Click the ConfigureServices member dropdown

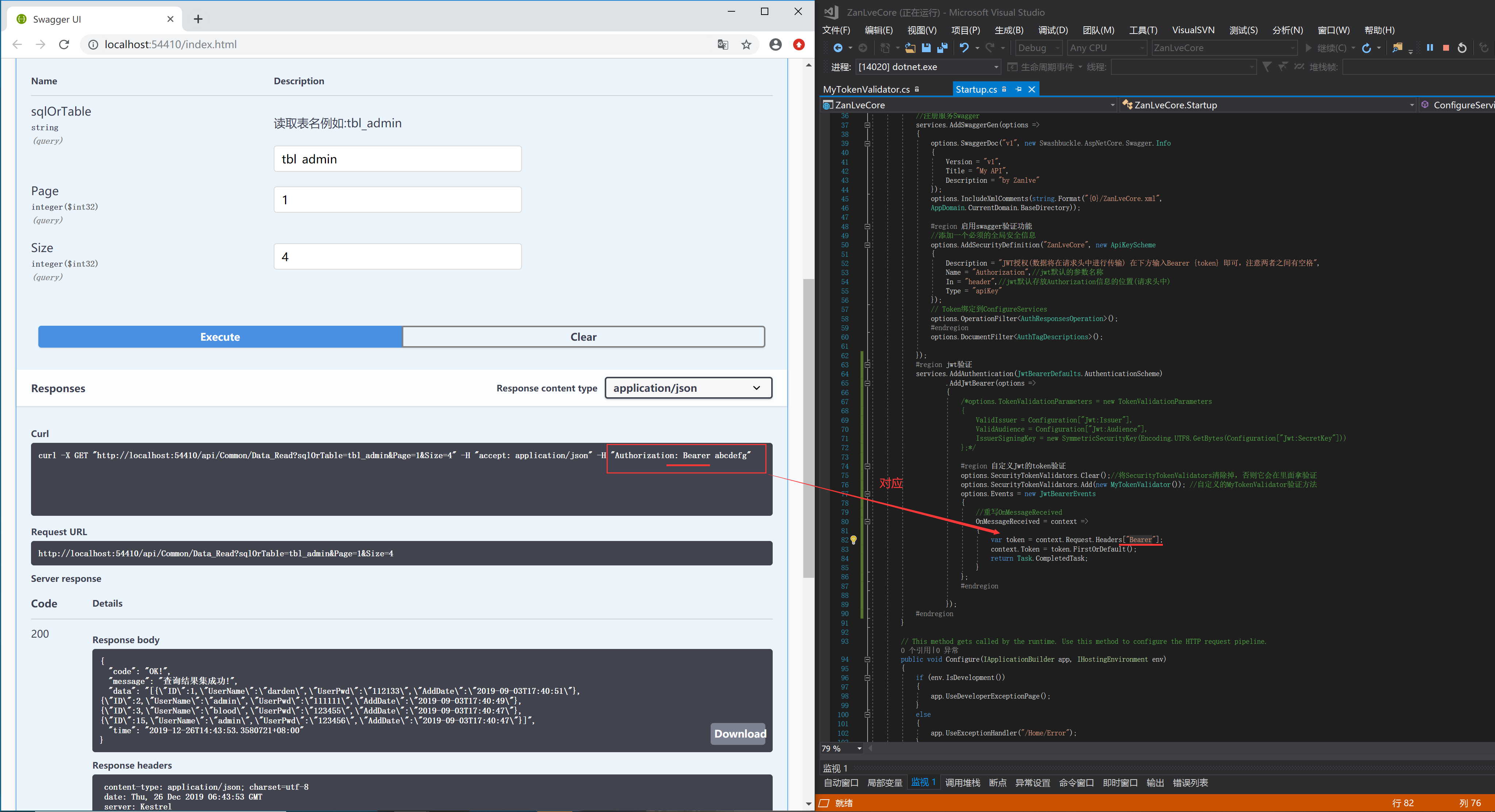[1457, 105]
